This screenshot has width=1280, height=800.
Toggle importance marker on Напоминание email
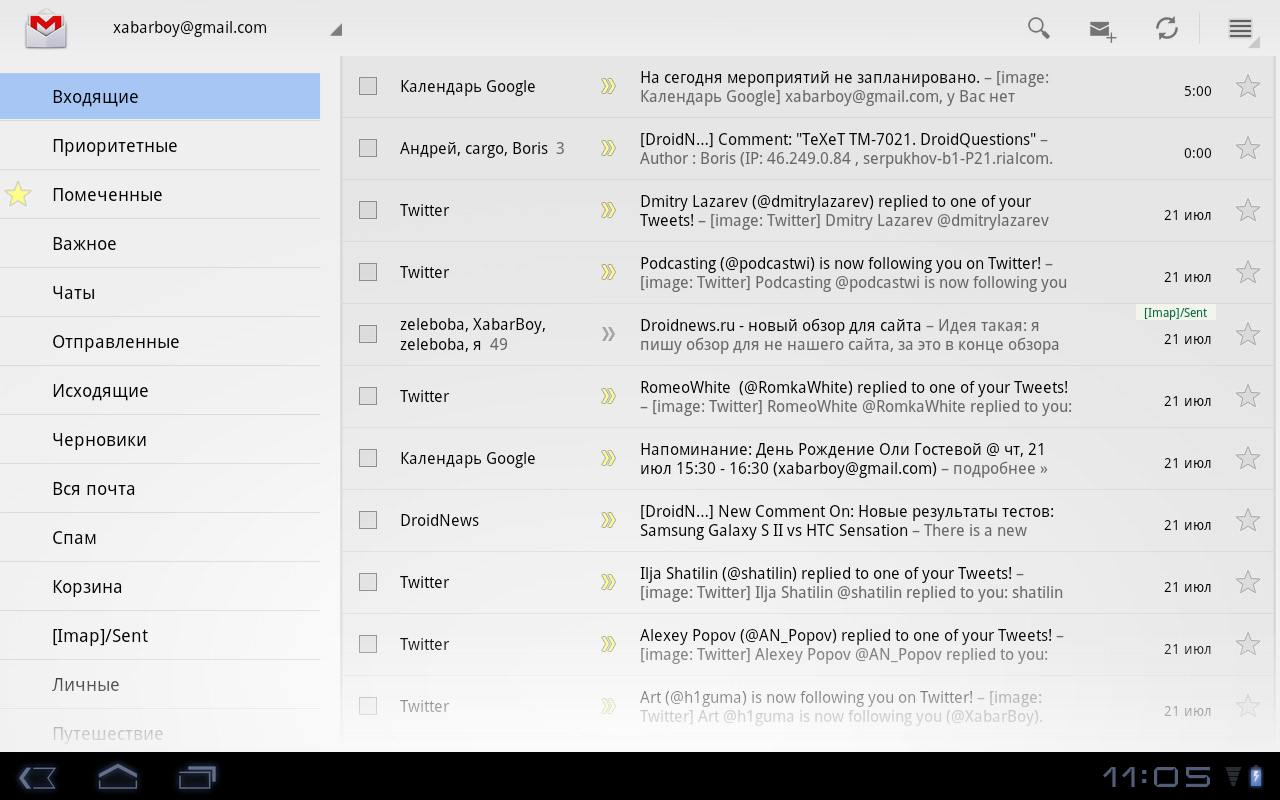(608, 458)
